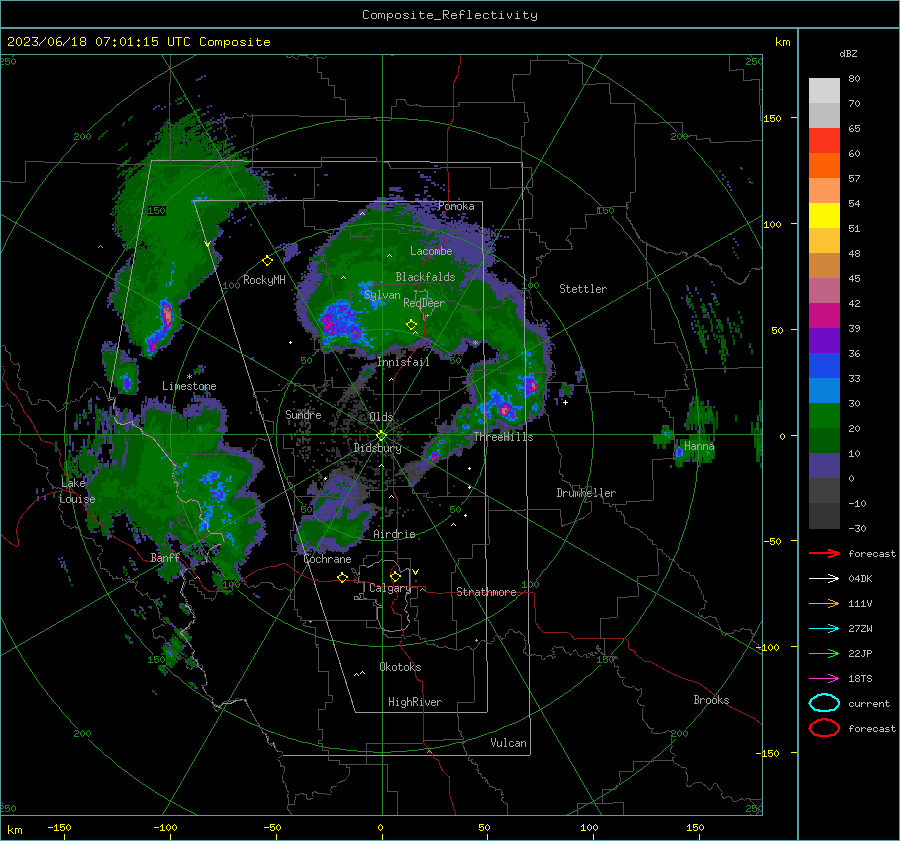Image resolution: width=900 pixels, height=841 pixels.
Task: Click the Innisfail label
Action: [x=403, y=362]
